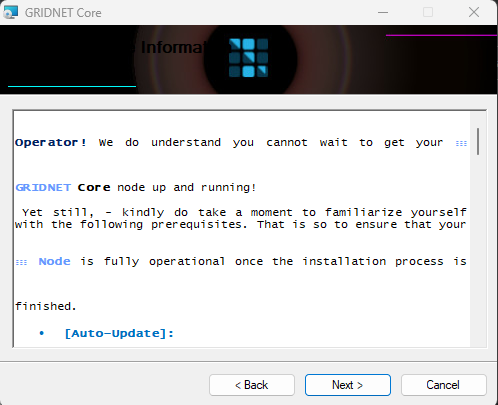The width and height of the screenshot is (498, 405).
Task: Click the "Yet still," line of text
Action: [x=244, y=212]
